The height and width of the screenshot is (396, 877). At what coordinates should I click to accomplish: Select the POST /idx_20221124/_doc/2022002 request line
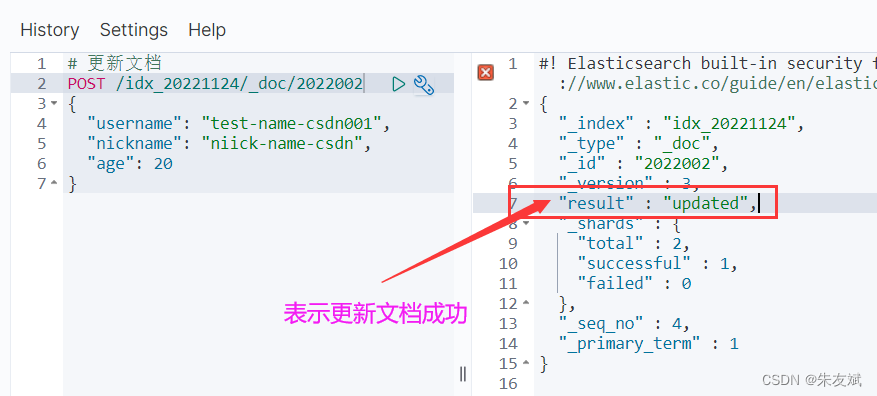tap(215, 84)
